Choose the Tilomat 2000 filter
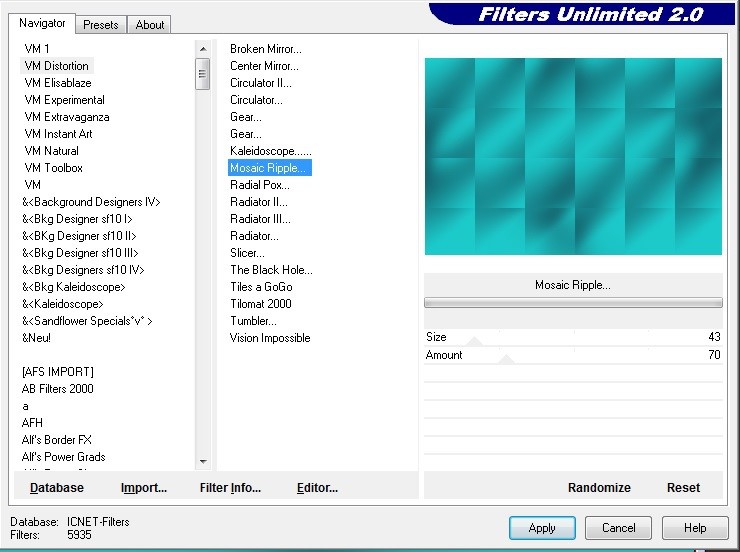 pos(261,303)
